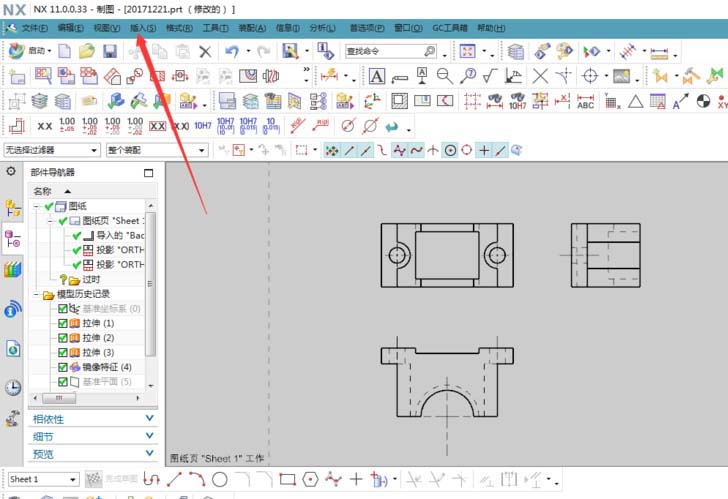Image resolution: width=728 pixels, height=499 pixels.
Task: Open the dropdown arrow beside the undo icon
Action: click(248, 51)
